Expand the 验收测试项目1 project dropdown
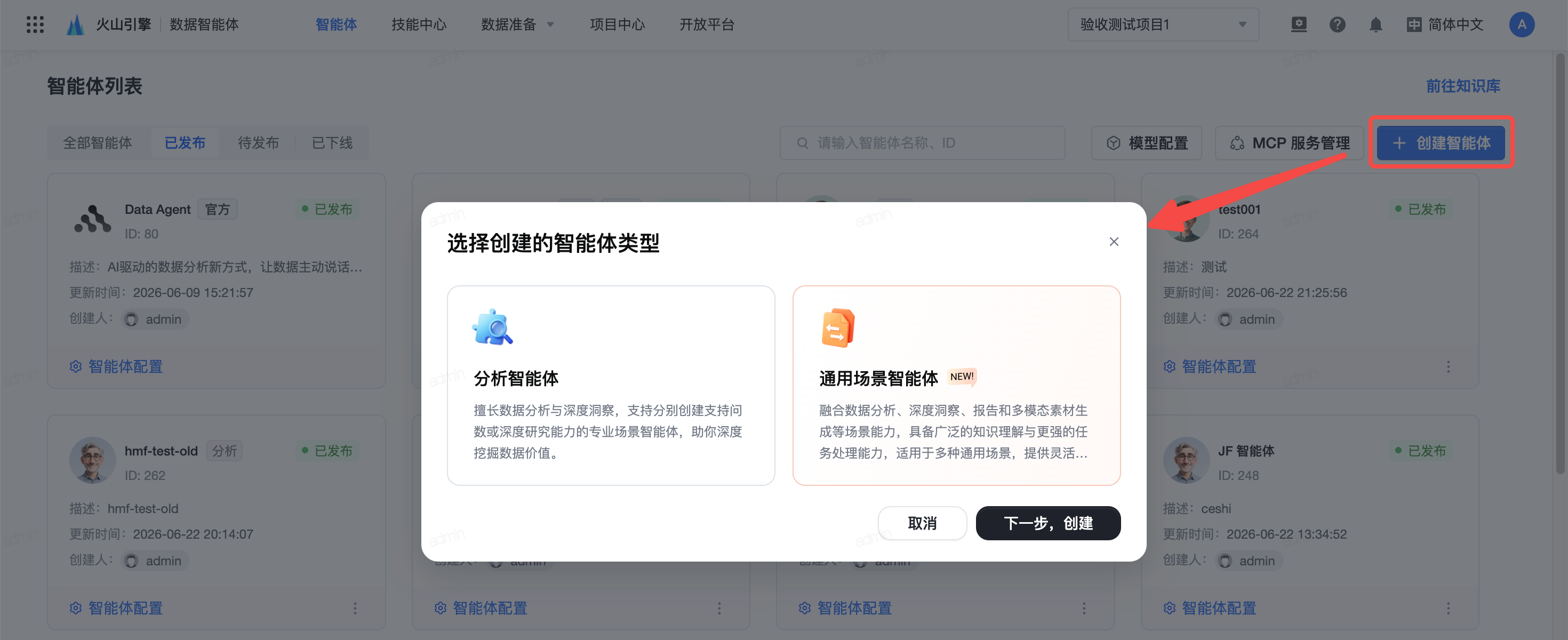 [1163, 25]
